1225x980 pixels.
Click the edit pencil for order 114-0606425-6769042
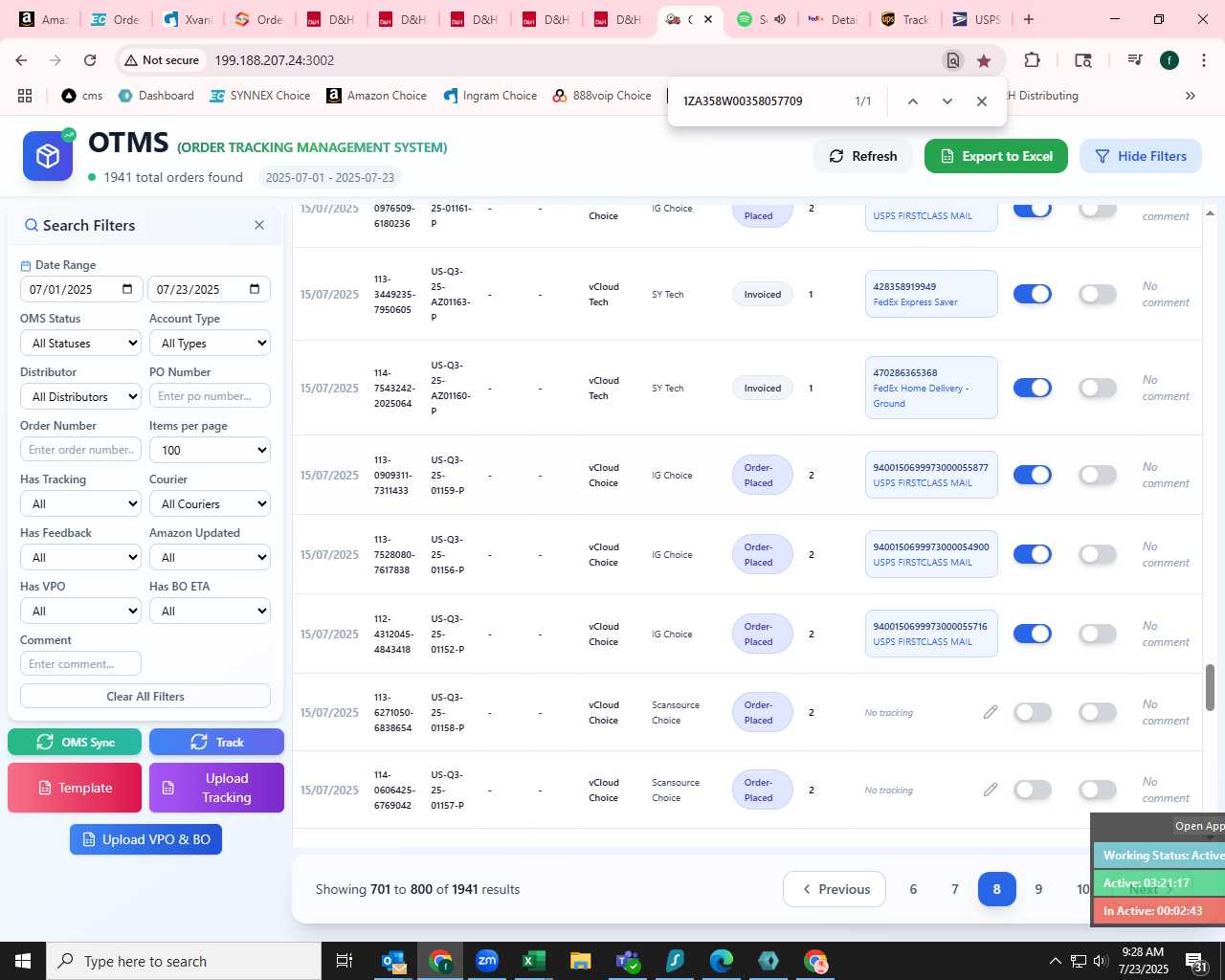[991, 790]
